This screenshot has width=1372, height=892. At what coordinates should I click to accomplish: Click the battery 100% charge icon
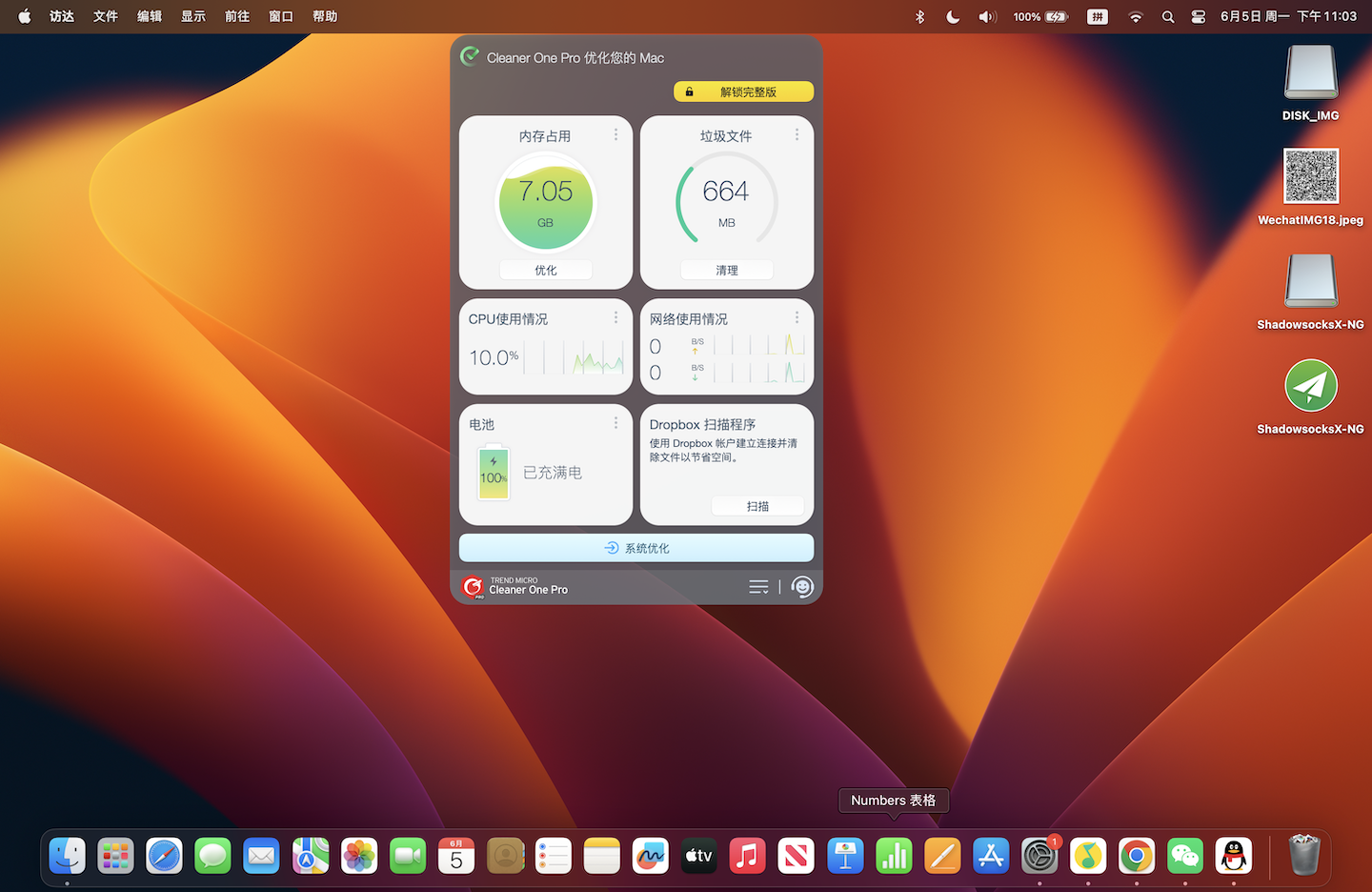point(494,473)
